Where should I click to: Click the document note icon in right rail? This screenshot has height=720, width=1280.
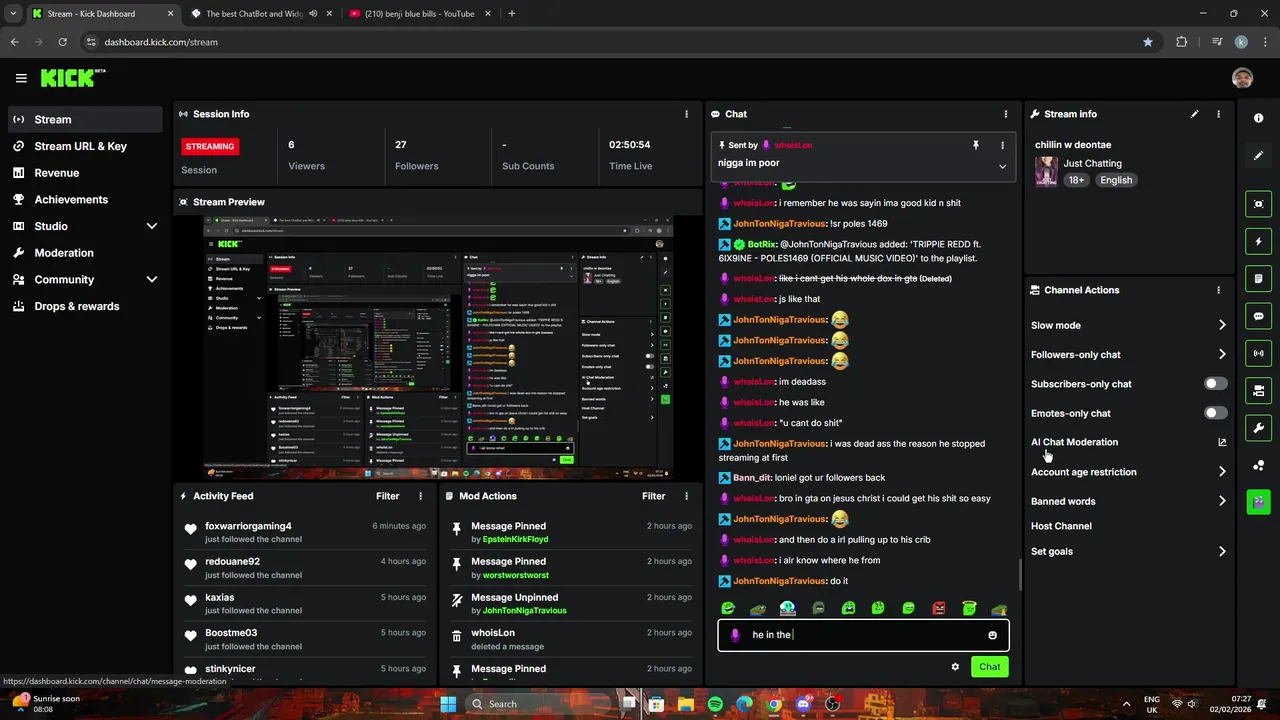pyautogui.click(x=1258, y=278)
